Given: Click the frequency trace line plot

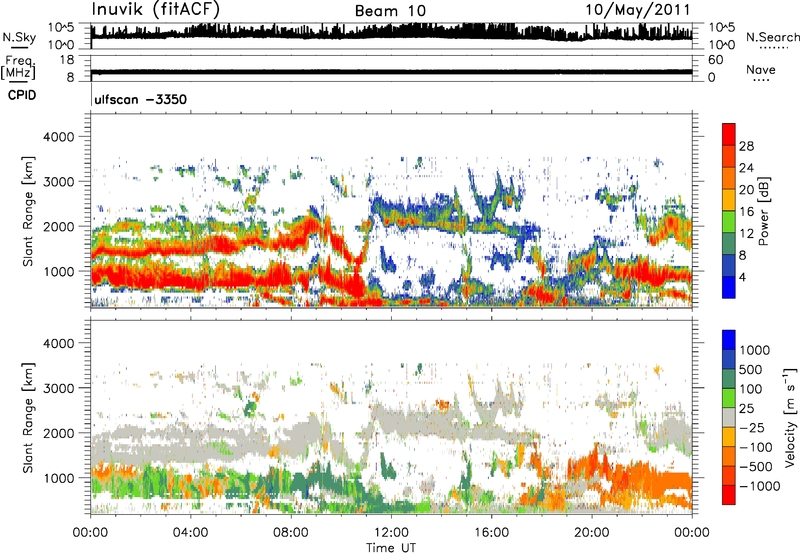Looking at the screenshot, I should pyautogui.click(x=391, y=72).
